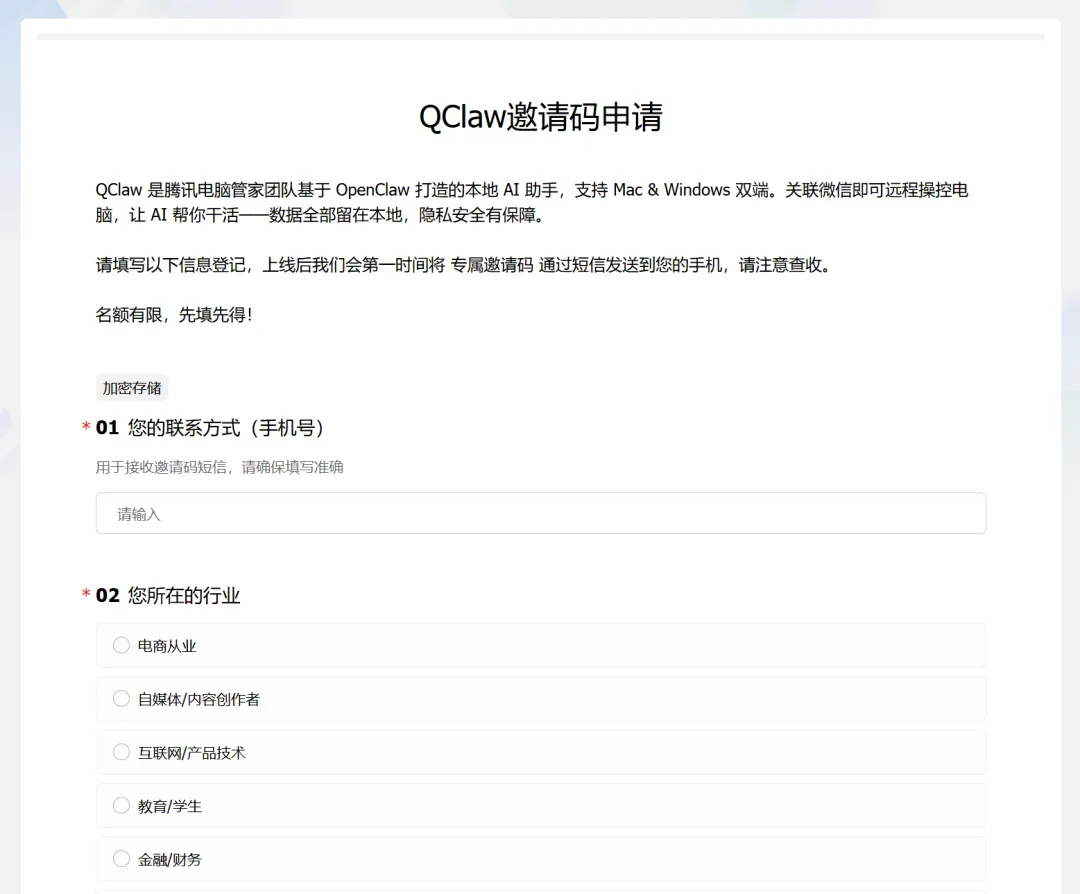This screenshot has width=1080, height=894.
Task: Click the hint 用于接收邀请码短信 text
Action: click(219, 467)
